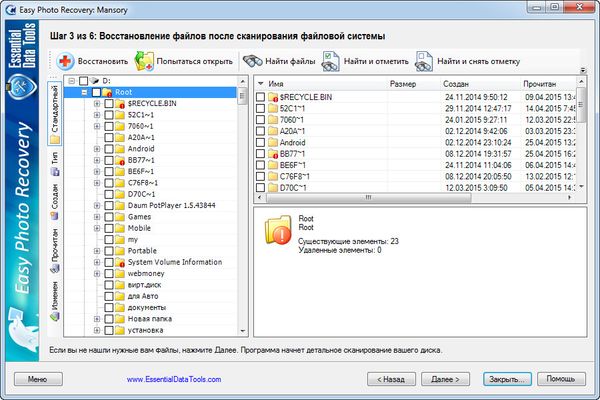Open the Помощь button
The height and width of the screenshot is (400, 600).
pyautogui.click(x=561, y=379)
